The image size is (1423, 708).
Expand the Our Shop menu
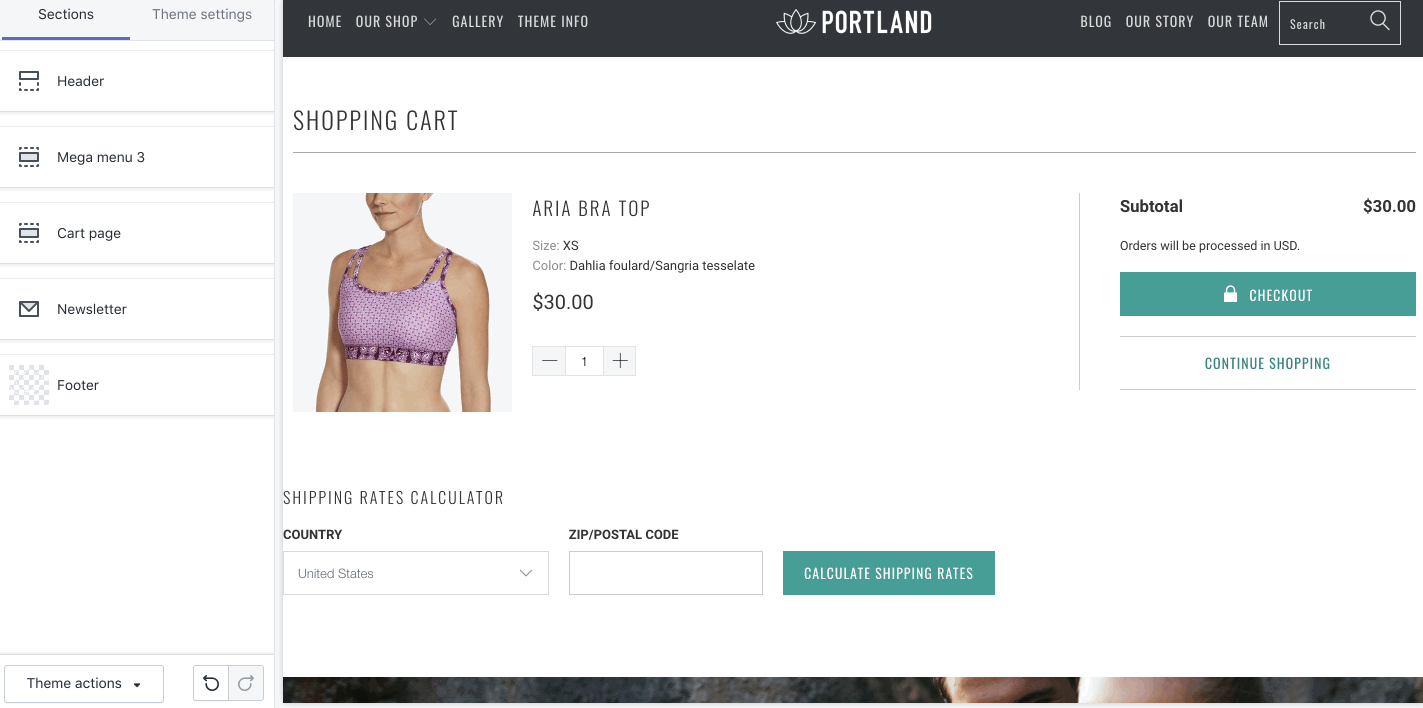(x=396, y=22)
